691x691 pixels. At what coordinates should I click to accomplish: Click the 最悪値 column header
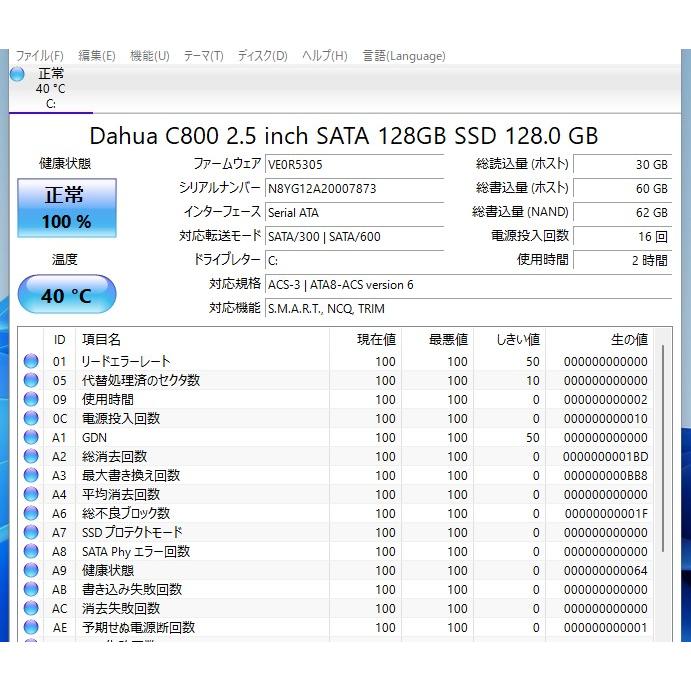[x=438, y=340]
